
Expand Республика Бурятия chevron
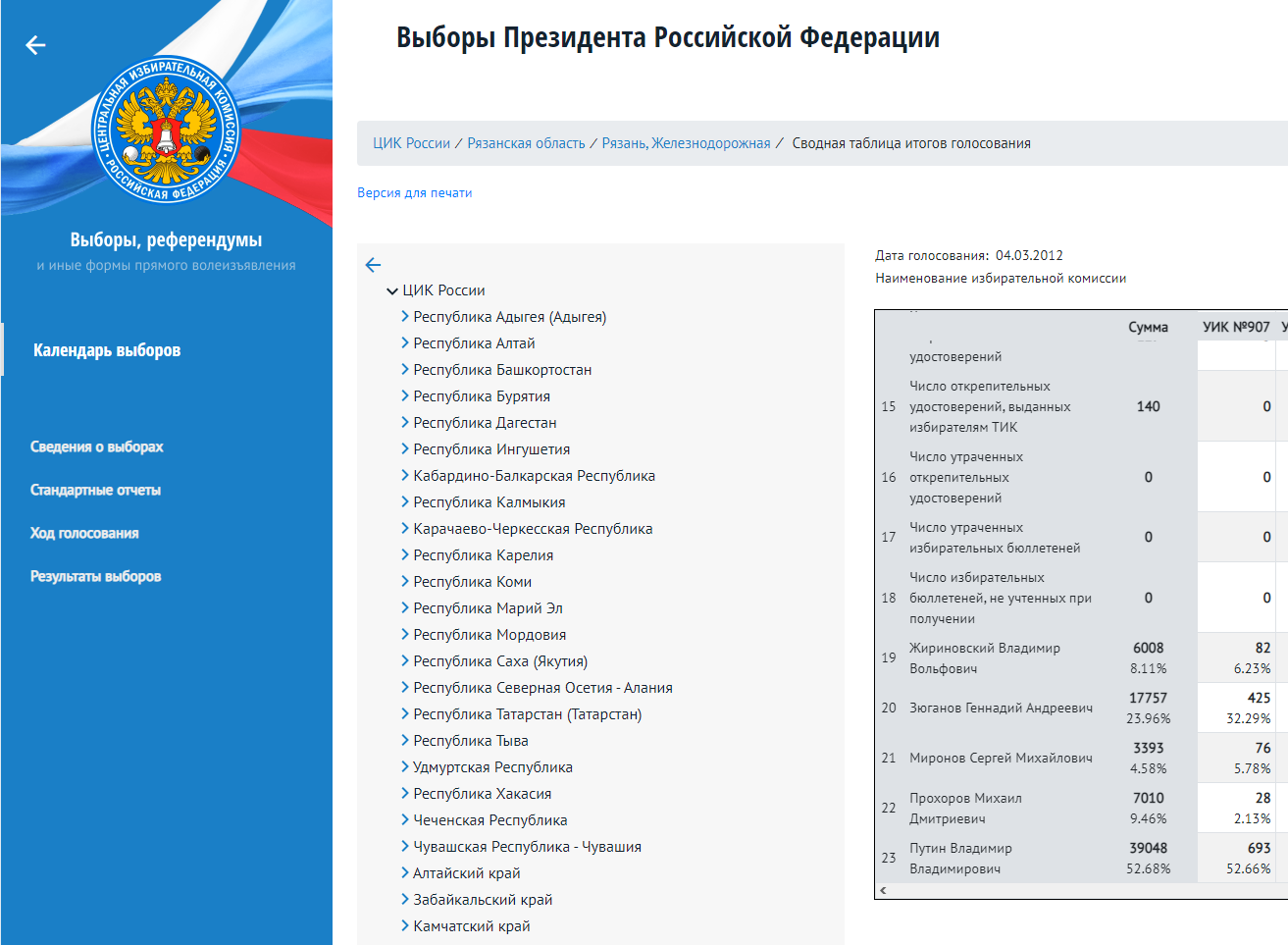(x=405, y=396)
